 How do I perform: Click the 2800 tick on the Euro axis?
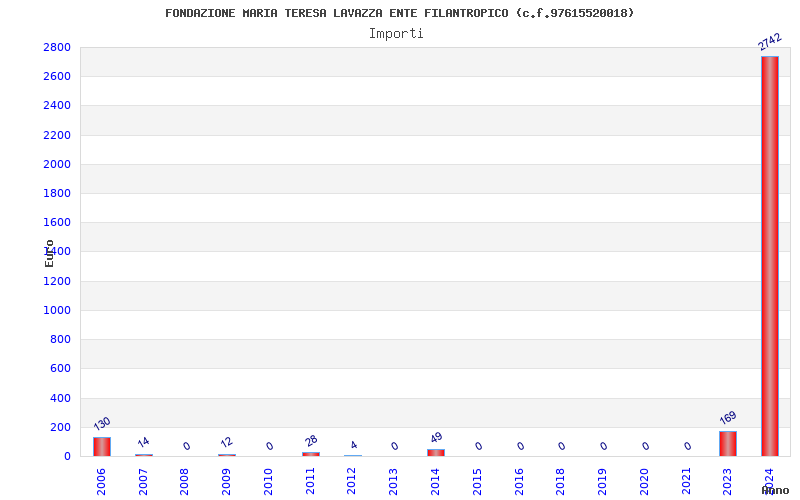coord(57,47)
